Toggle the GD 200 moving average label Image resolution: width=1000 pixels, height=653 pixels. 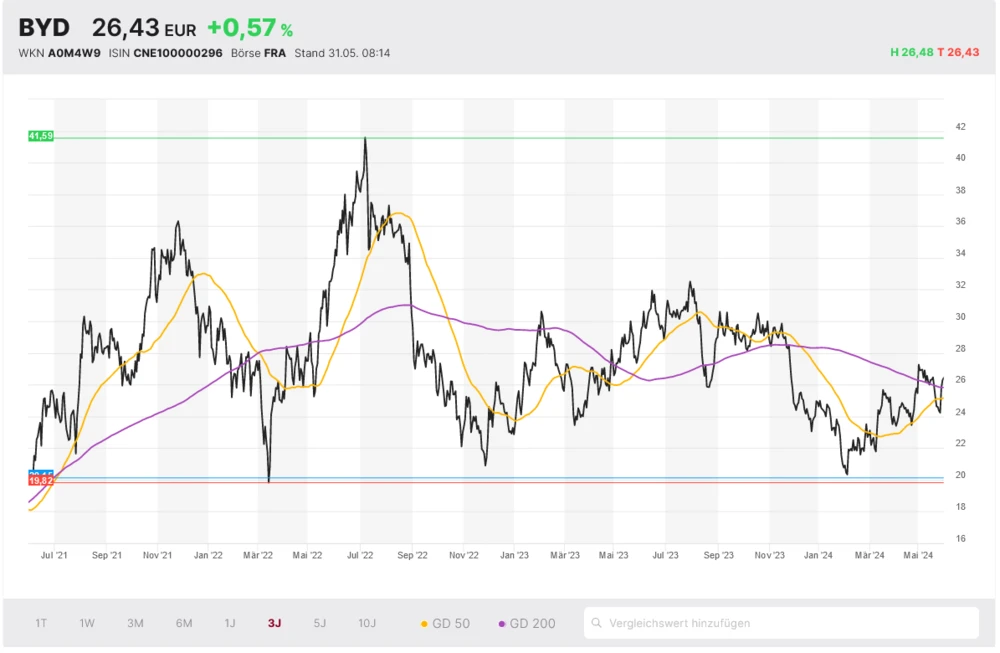point(532,623)
